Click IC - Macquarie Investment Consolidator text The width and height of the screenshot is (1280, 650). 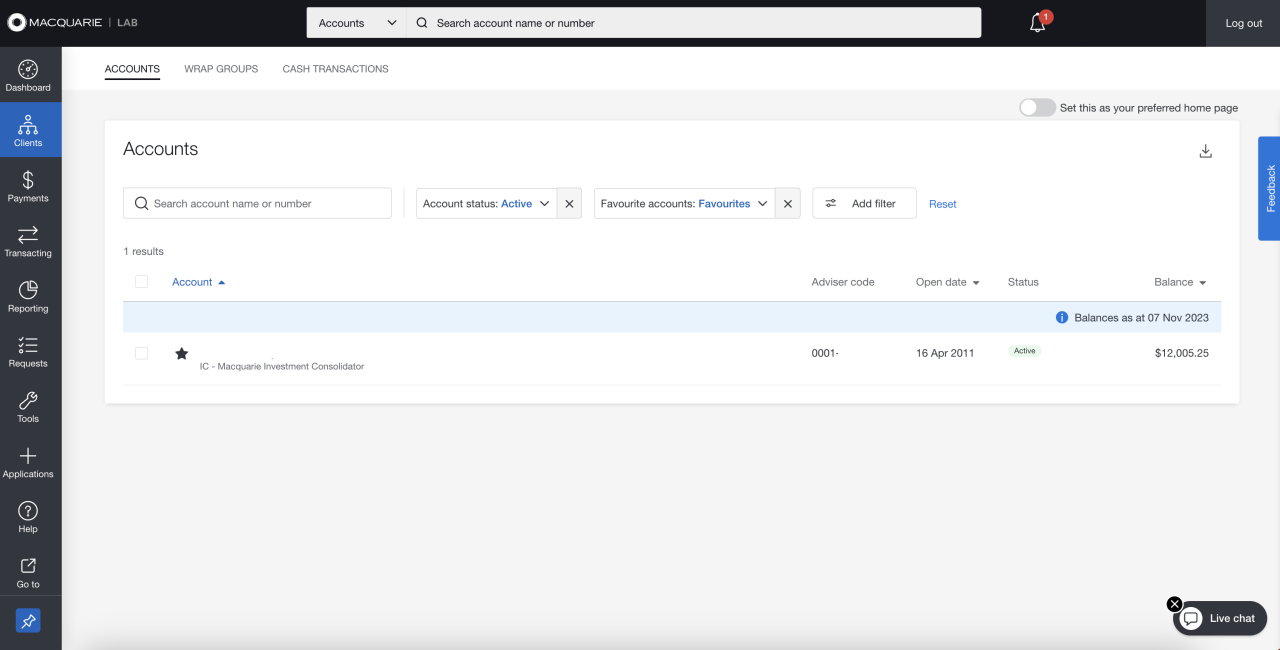tap(282, 366)
